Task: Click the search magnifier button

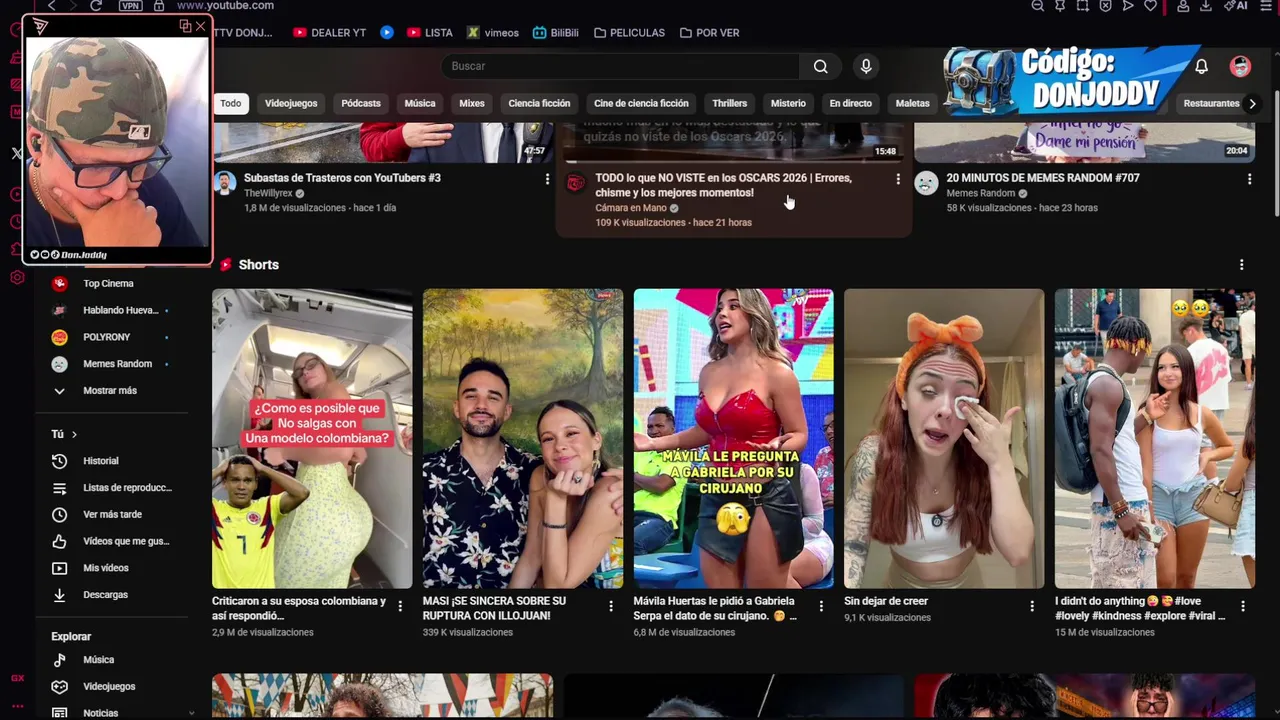Action: 820,66
